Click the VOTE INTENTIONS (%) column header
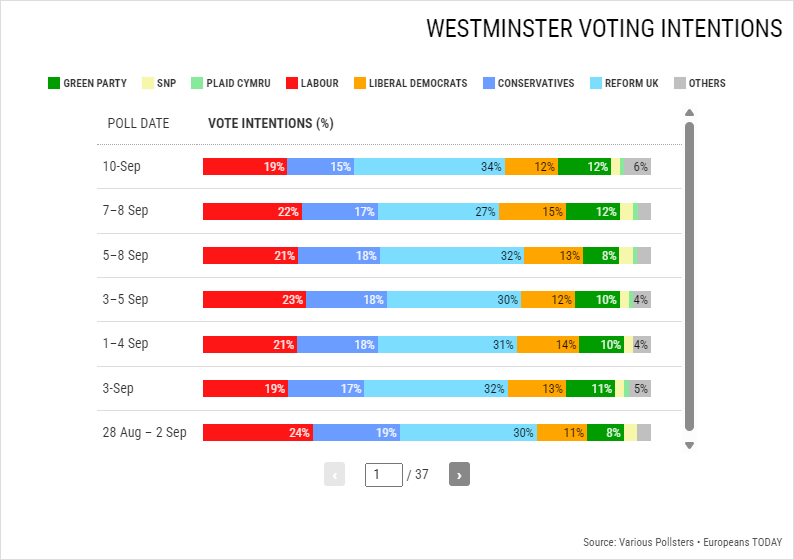Viewport: 794px width, 560px height. coord(270,124)
